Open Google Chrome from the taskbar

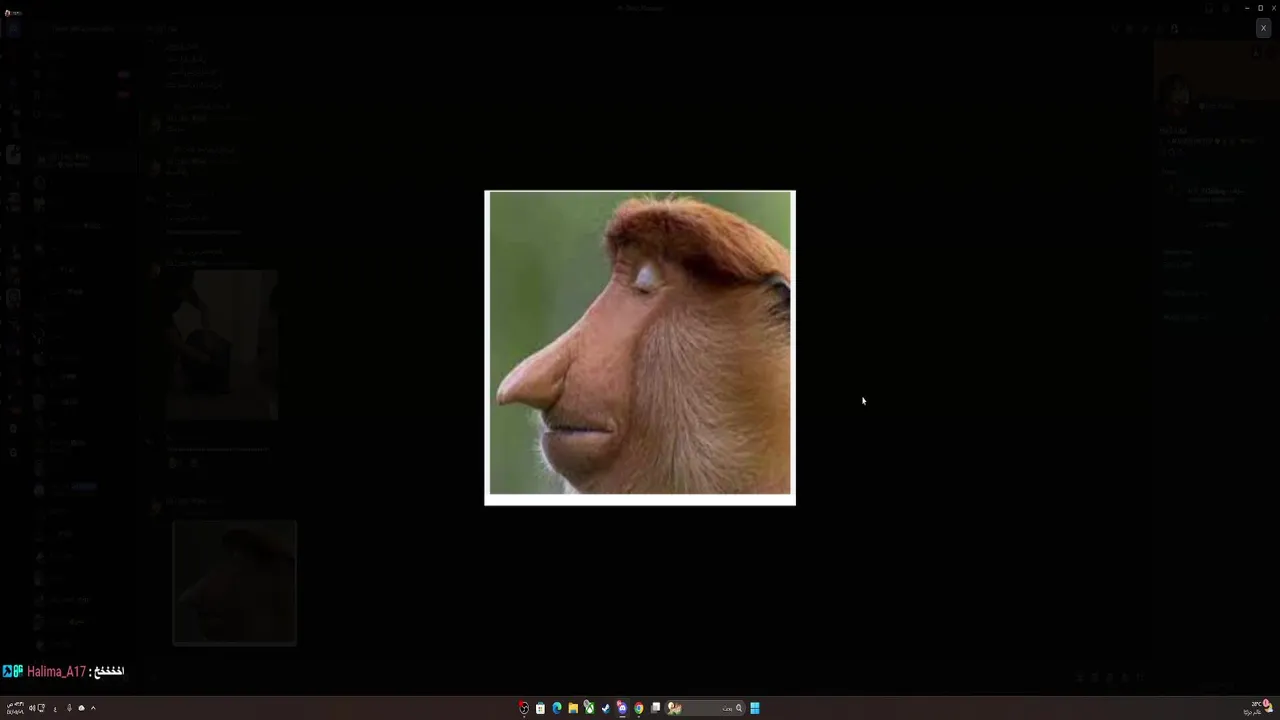pos(638,708)
